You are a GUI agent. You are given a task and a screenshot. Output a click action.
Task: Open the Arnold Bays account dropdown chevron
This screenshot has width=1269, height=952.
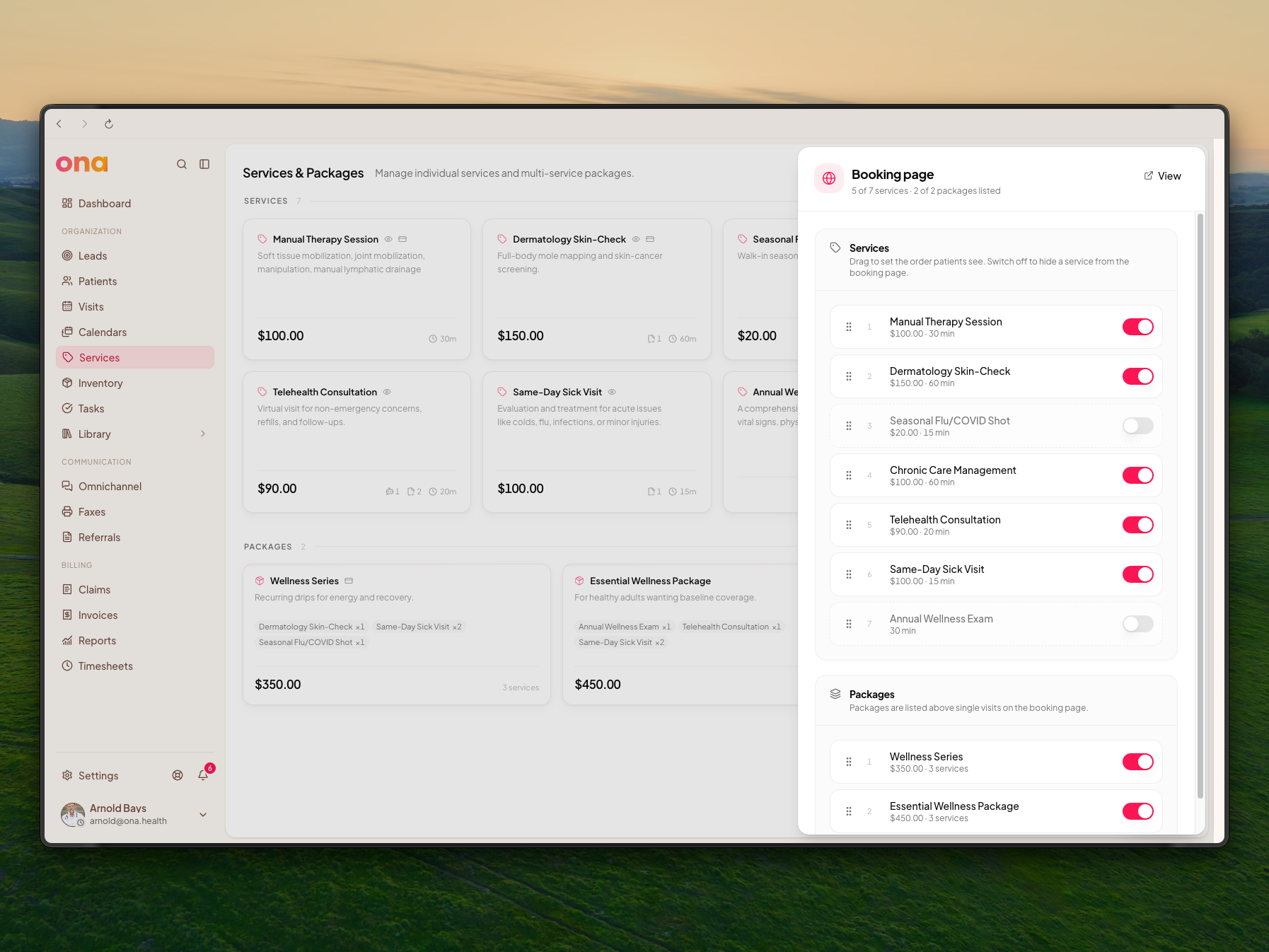203,815
